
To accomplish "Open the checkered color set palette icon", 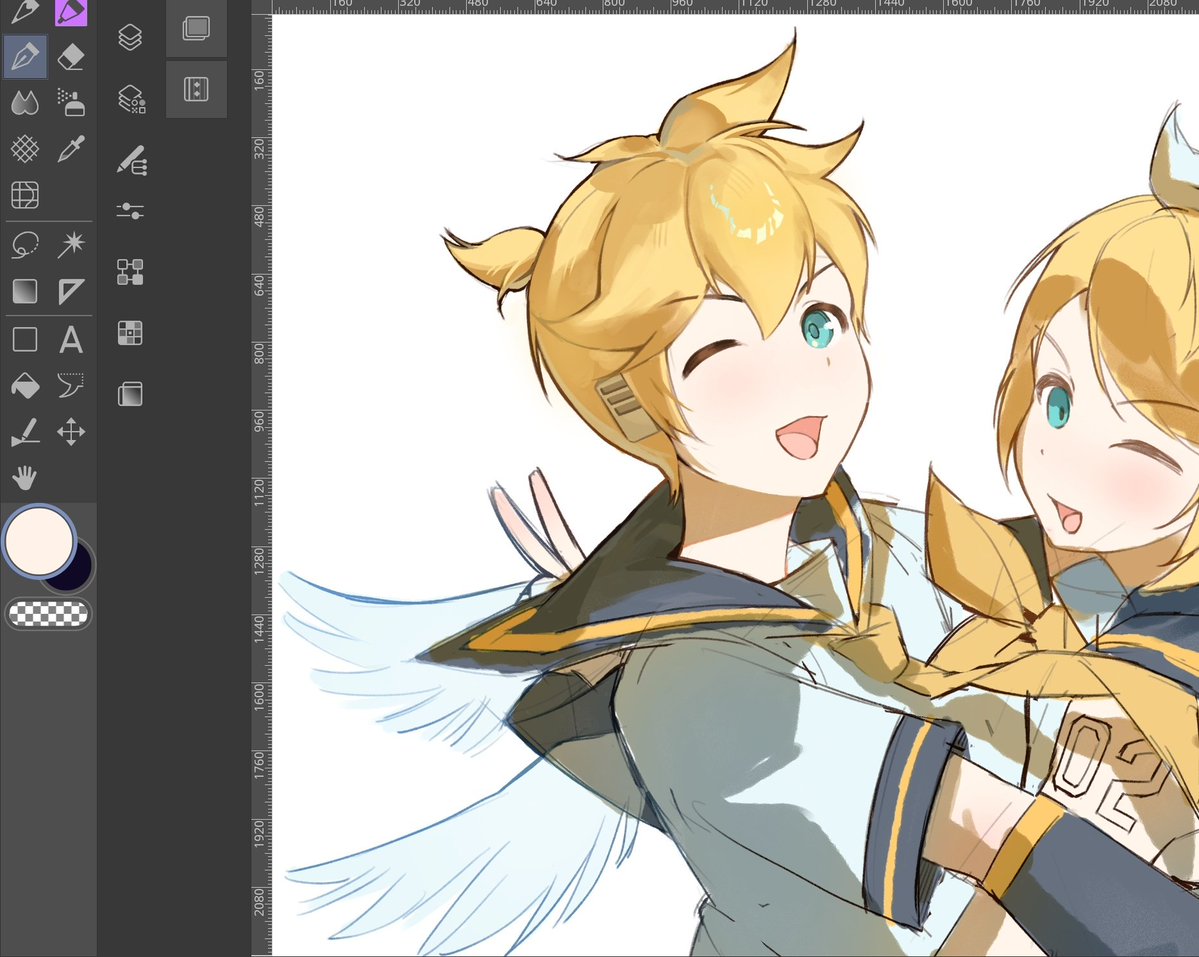I will (x=130, y=333).
